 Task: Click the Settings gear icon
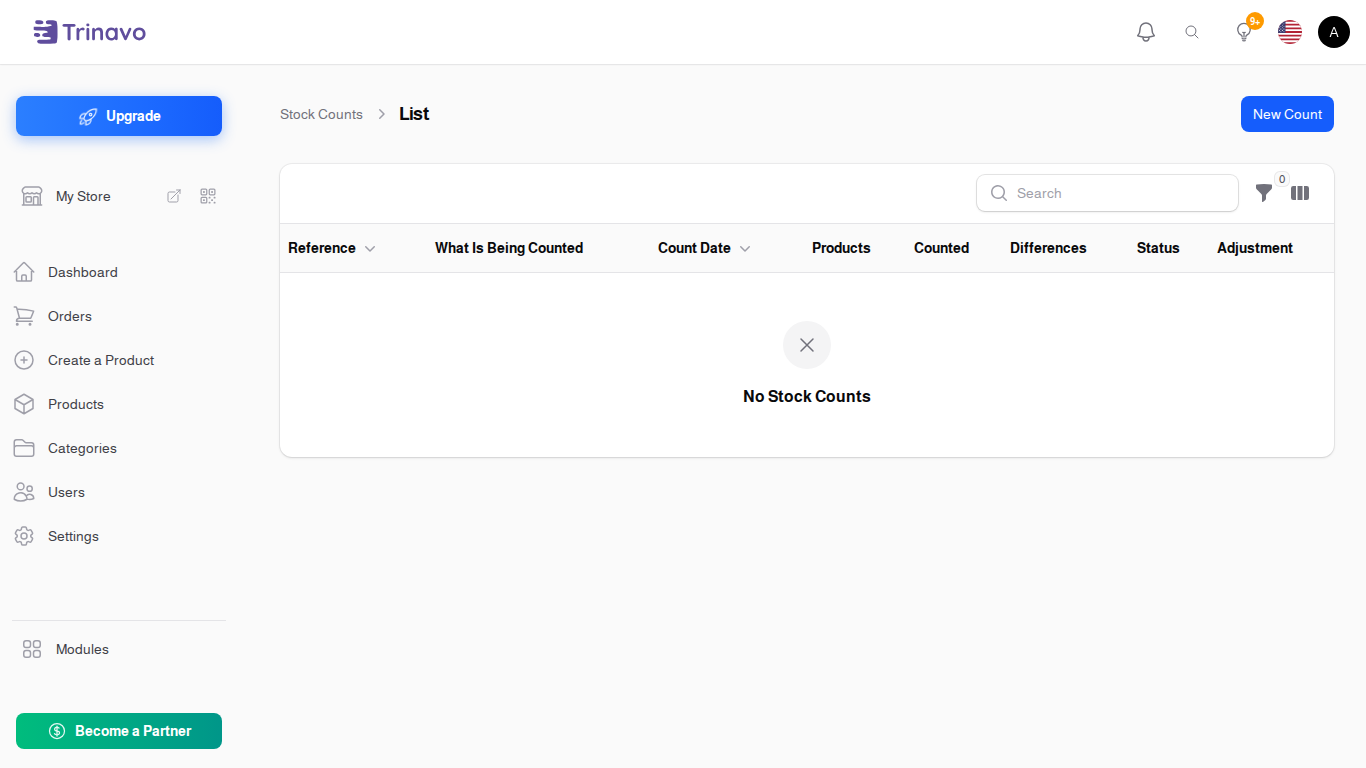click(24, 536)
